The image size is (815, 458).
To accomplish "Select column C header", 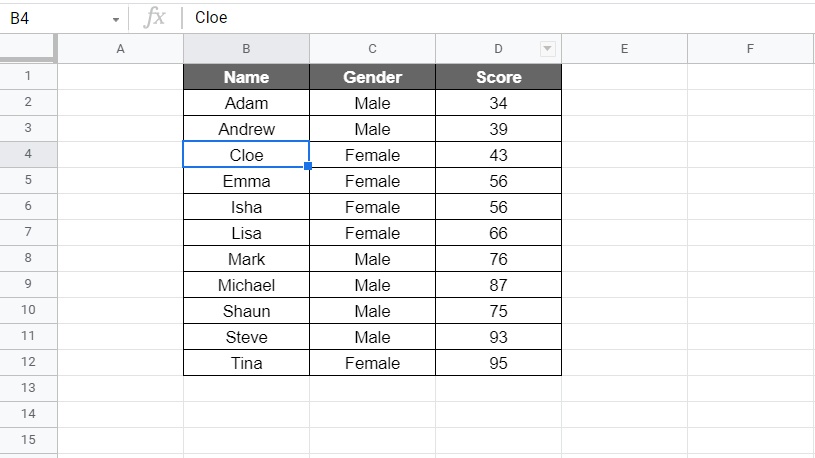I will [x=372, y=49].
